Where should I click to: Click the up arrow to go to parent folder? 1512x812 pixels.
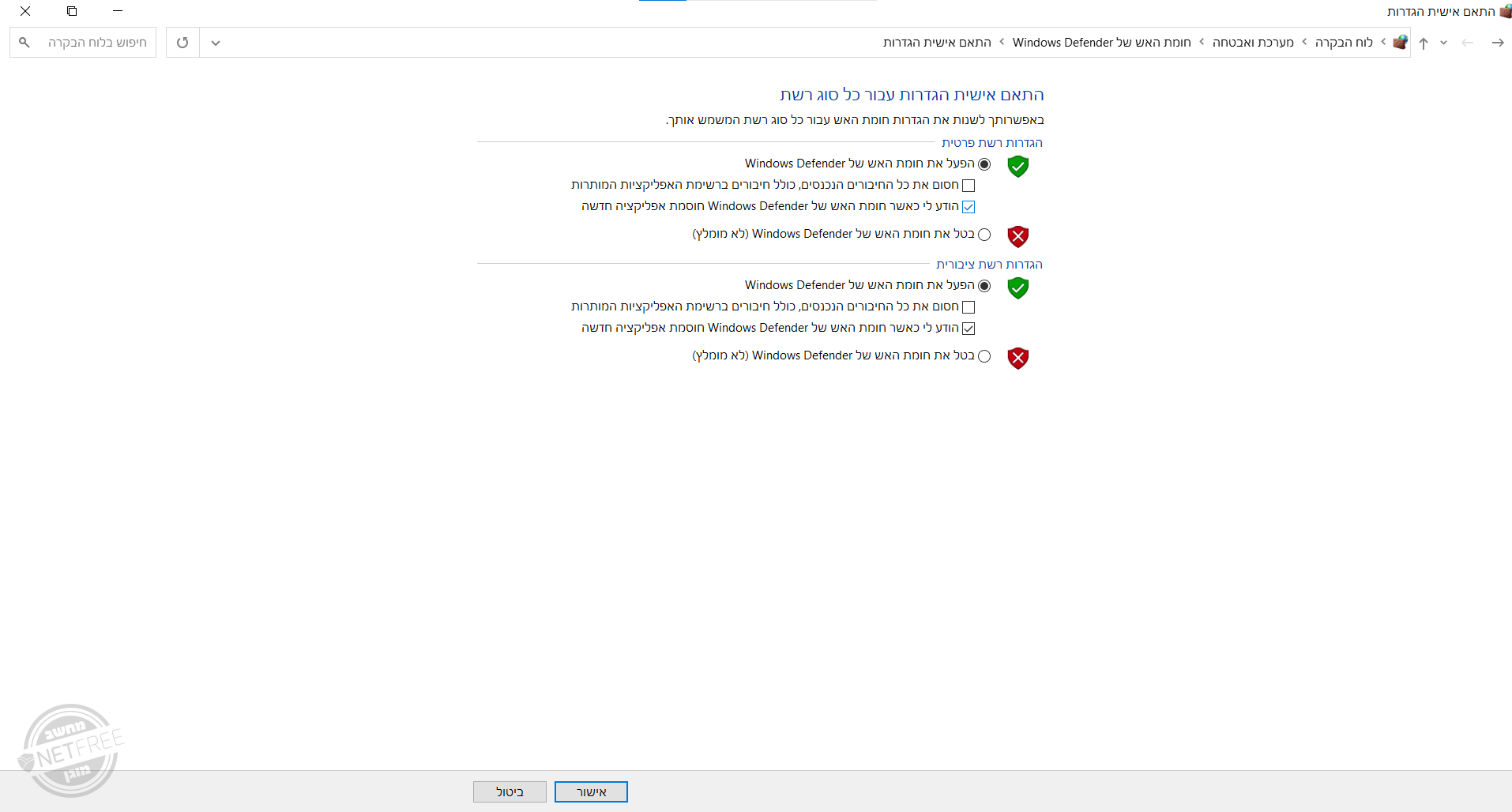click(1424, 43)
